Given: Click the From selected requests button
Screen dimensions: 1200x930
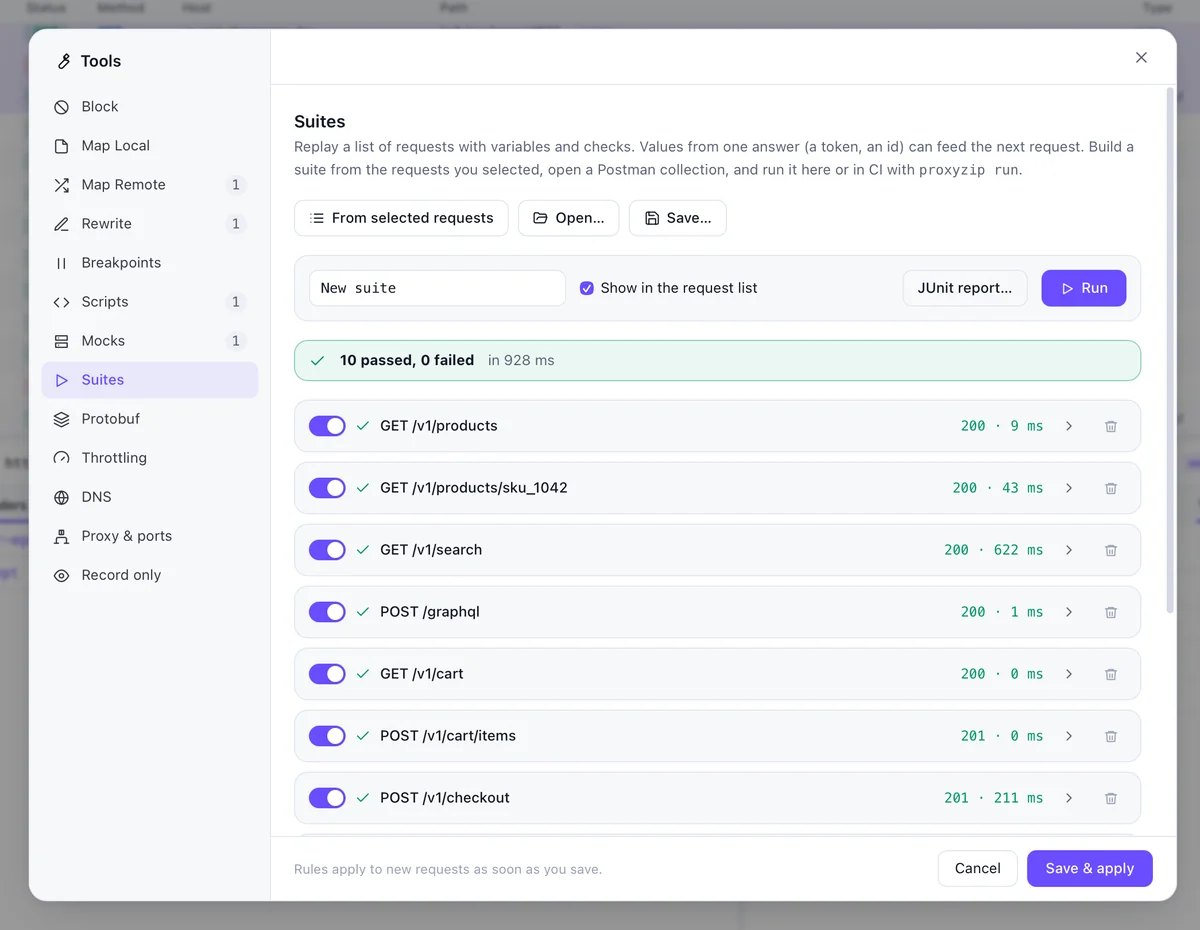Looking at the screenshot, I should [x=401, y=218].
